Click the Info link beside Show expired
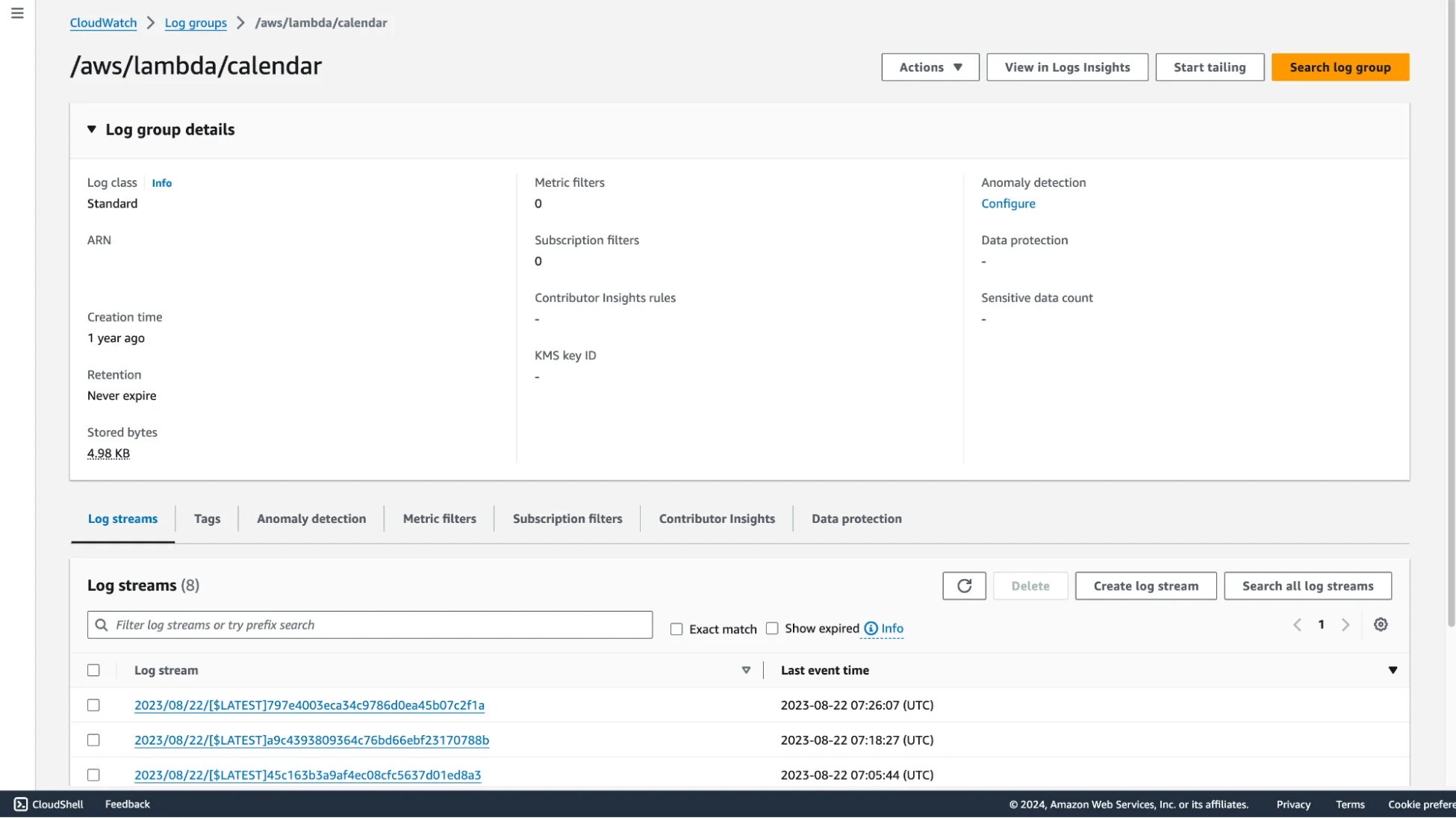This screenshot has height=818, width=1456. [892, 628]
